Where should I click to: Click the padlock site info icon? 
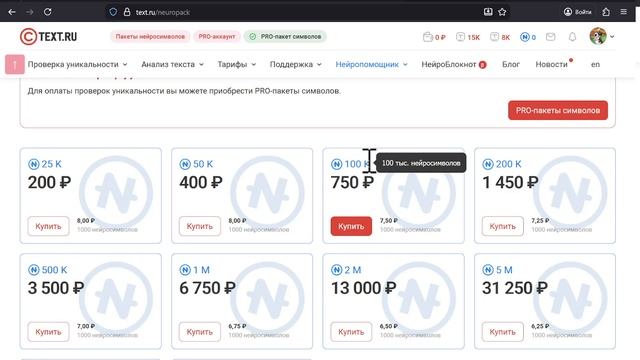127,12
